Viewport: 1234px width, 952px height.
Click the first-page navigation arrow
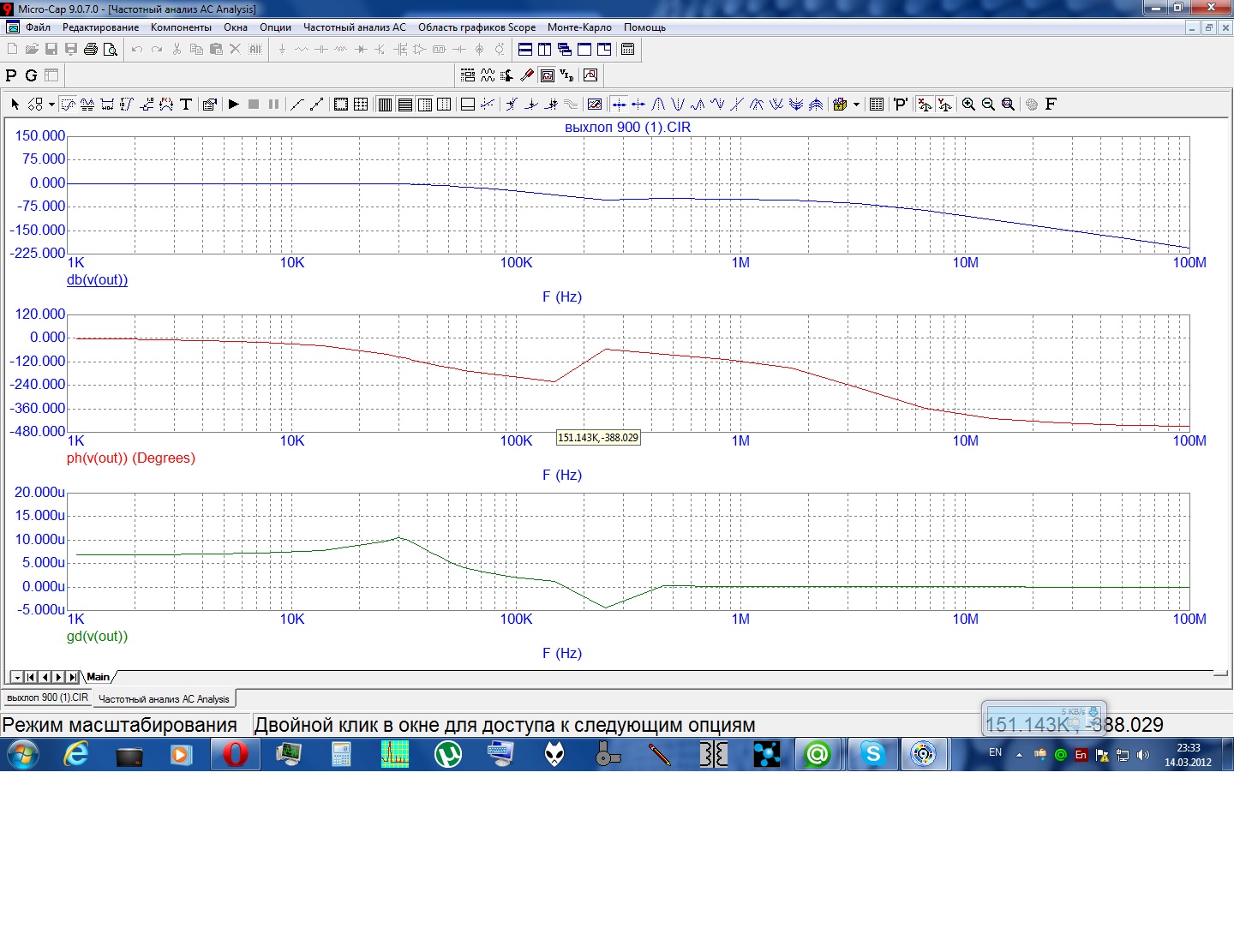pos(30,677)
